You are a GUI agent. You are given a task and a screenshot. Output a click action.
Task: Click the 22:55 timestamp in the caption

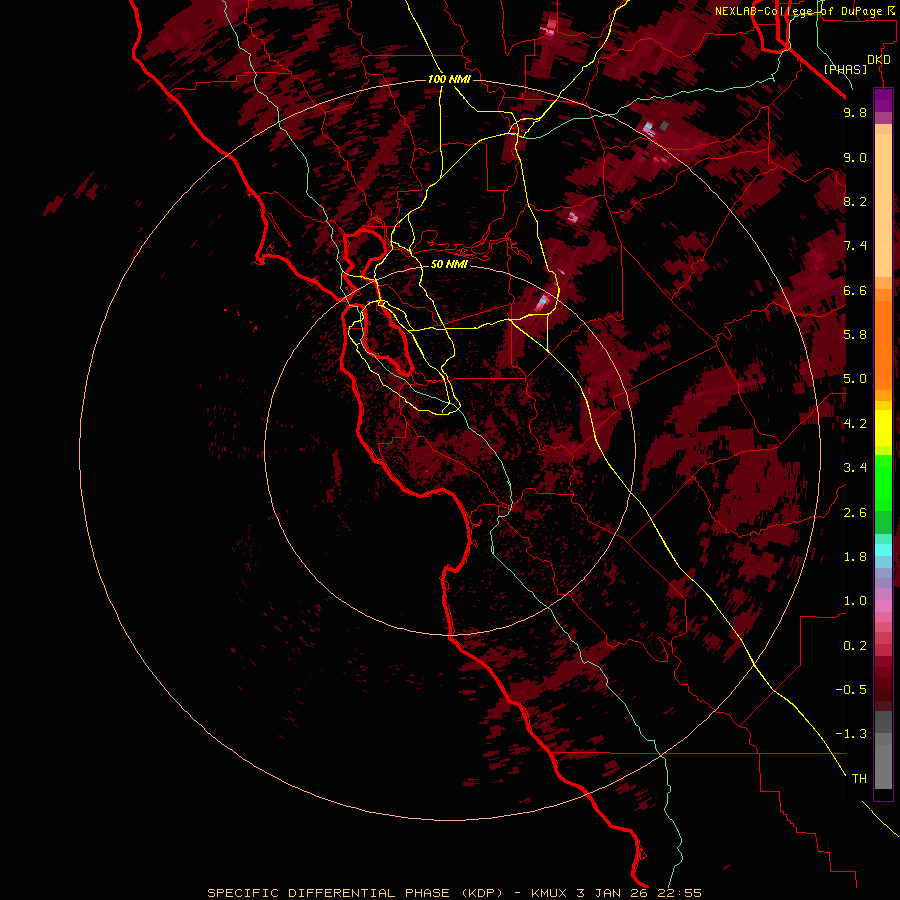point(681,893)
